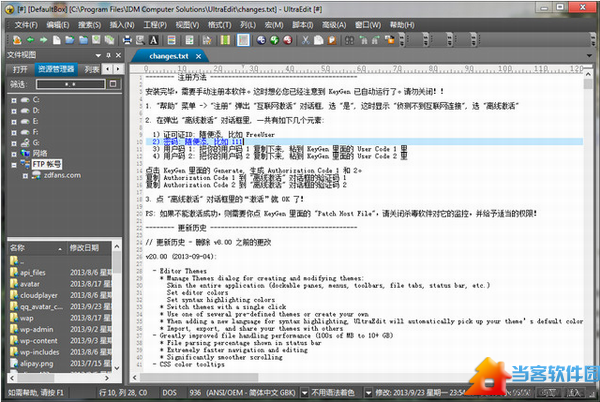
Task: Switch to the 打开 tab in file view
Action: click(19, 69)
